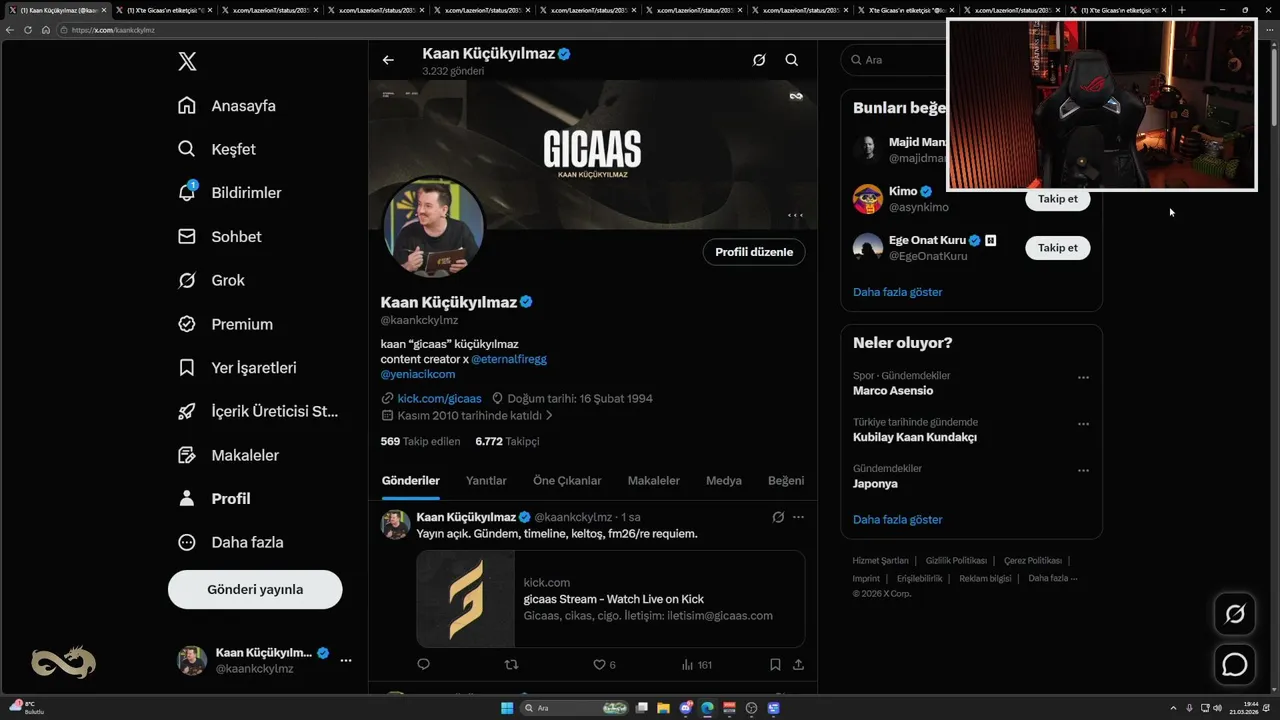The image size is (1280, 720).
Task: Click Daha fazla göster under trends
Action: tap(897, 519)
